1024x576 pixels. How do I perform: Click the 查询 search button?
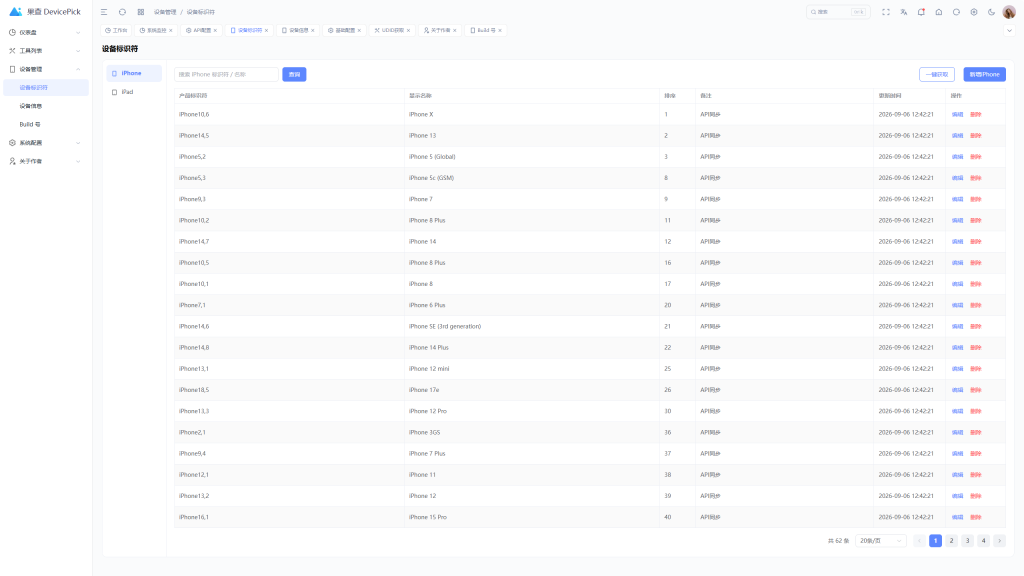coord(294,74)
